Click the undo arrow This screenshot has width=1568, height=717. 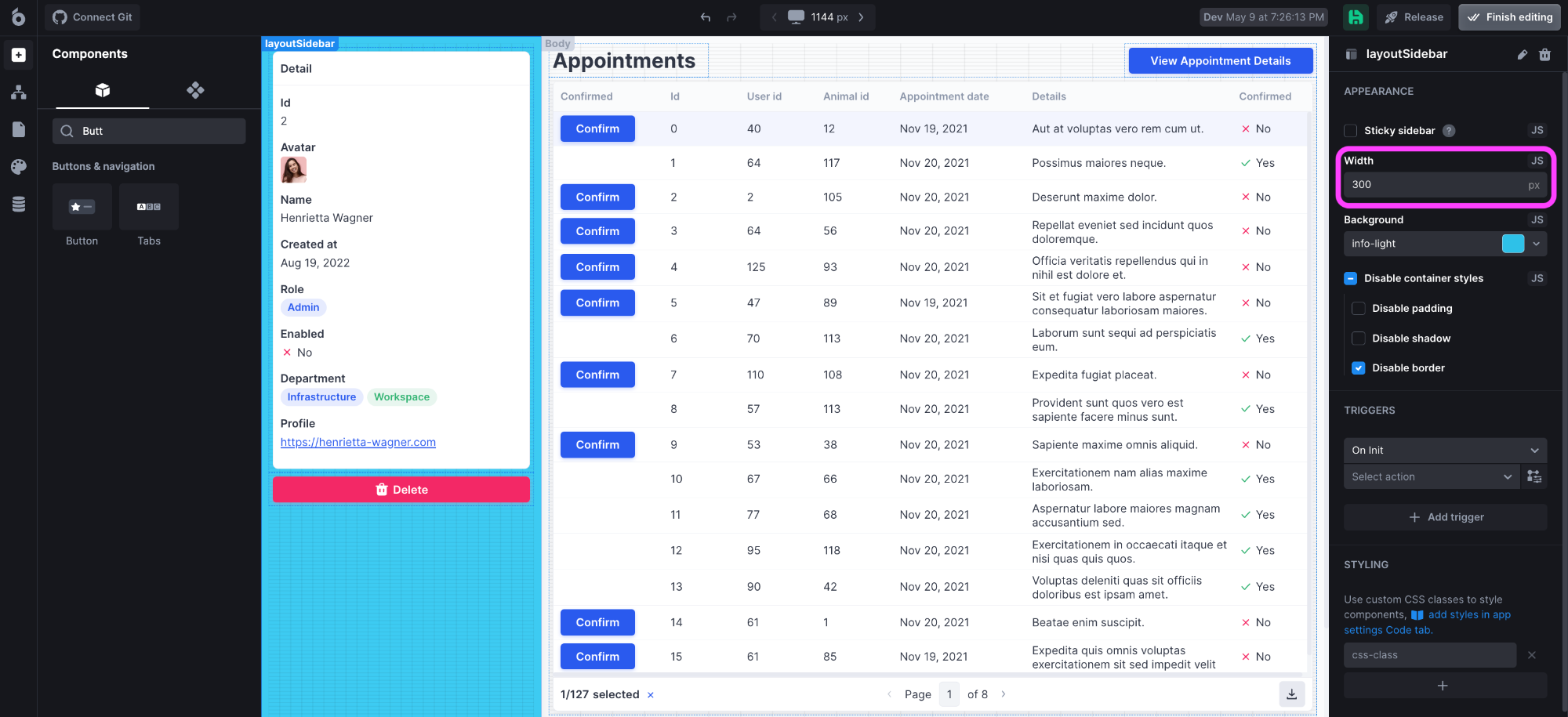coord(704,16)
